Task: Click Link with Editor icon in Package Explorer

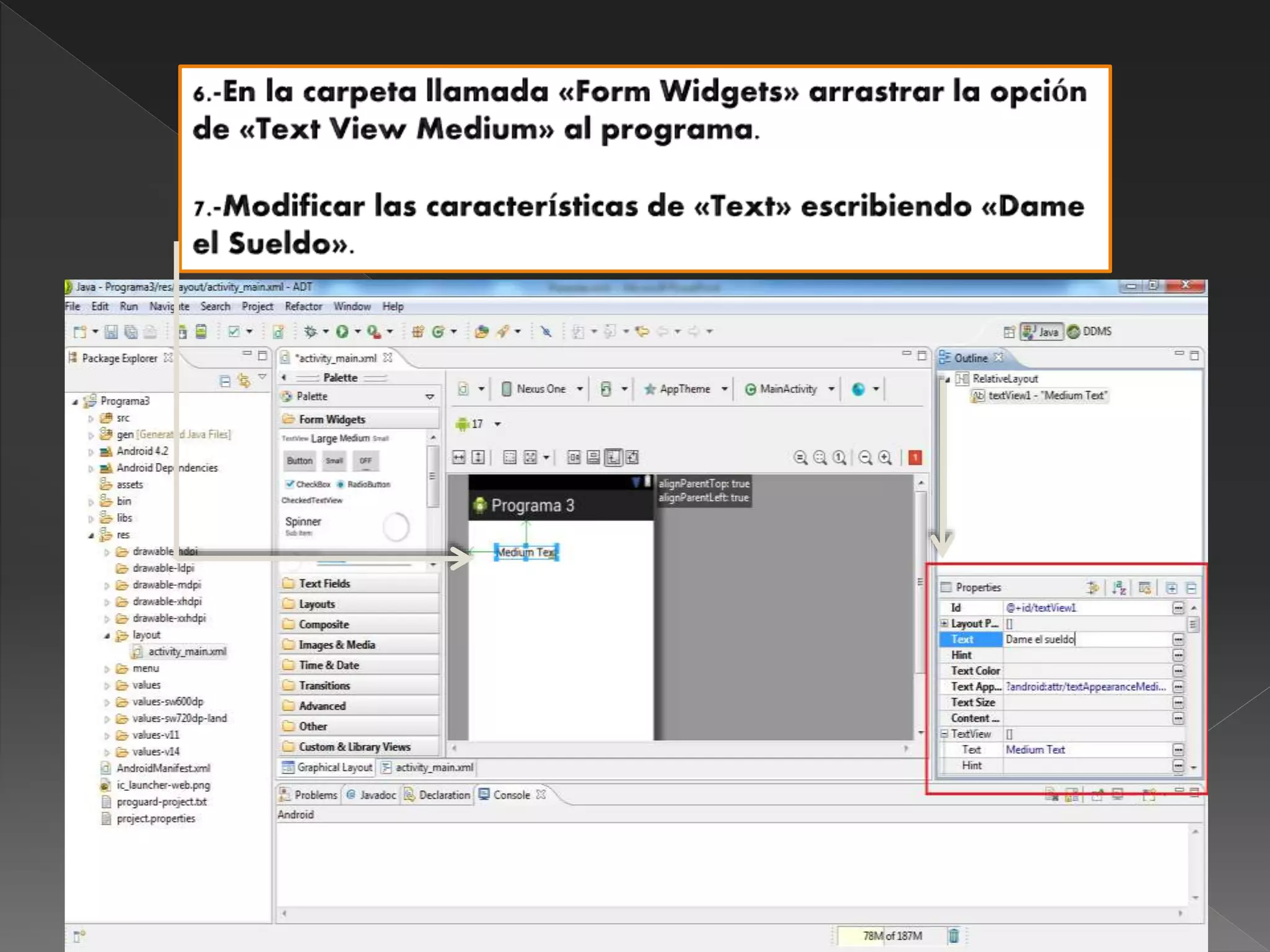Action: click(244, 381)
